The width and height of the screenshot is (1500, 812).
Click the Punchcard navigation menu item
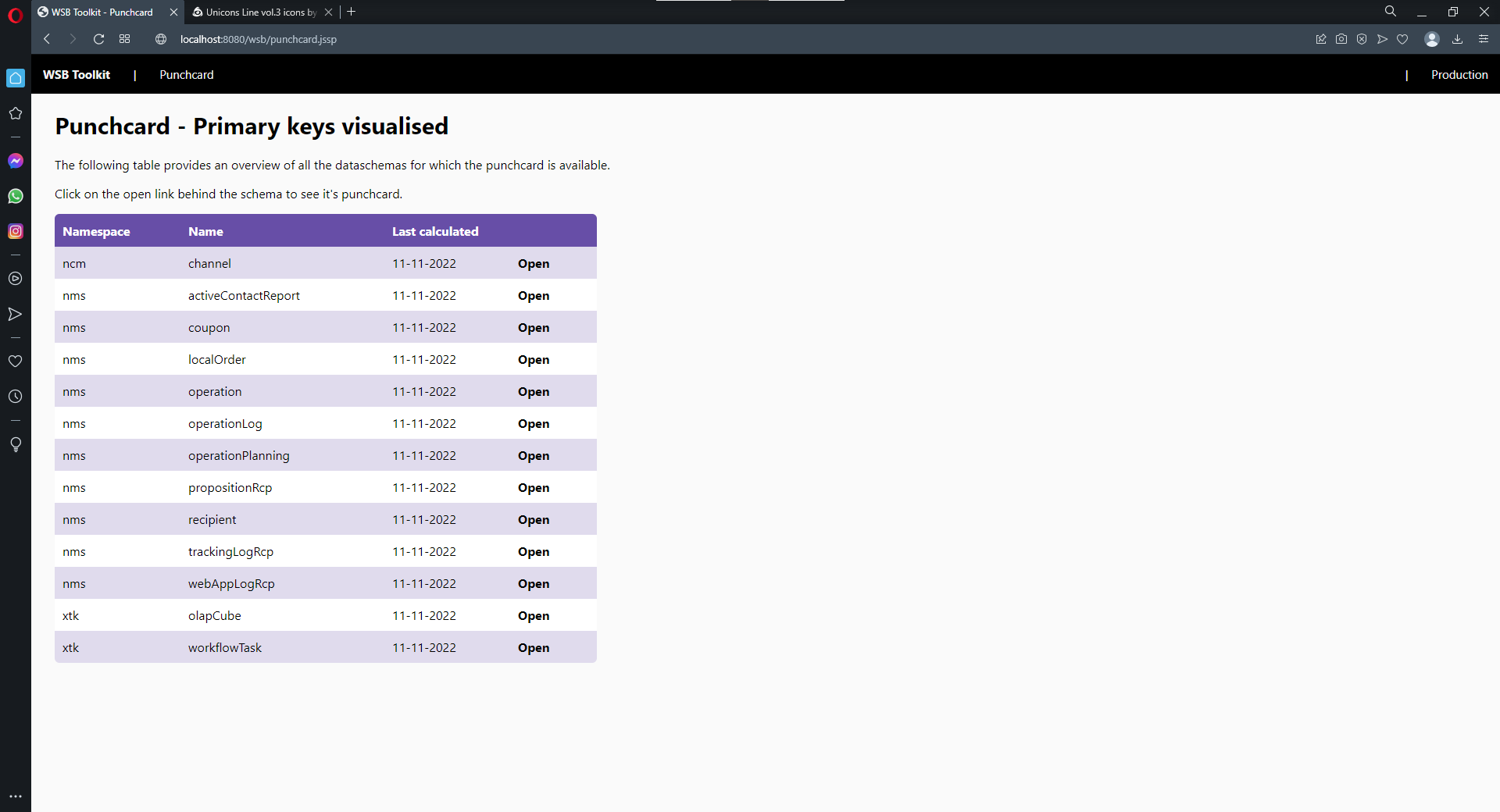pyautogui.click(x=187, y=75)
